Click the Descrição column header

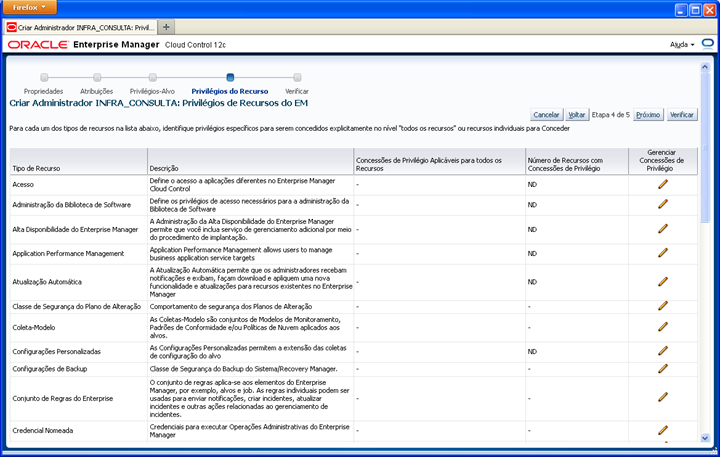coord(250,162)
